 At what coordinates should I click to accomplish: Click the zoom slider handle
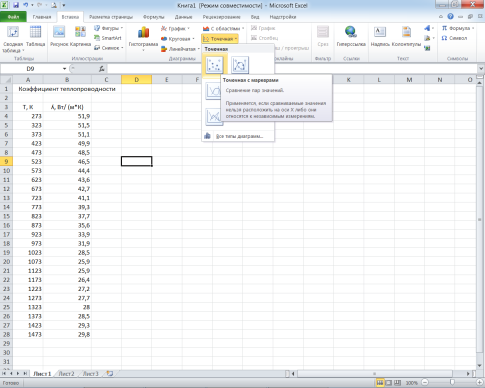[x=452, y=383]
